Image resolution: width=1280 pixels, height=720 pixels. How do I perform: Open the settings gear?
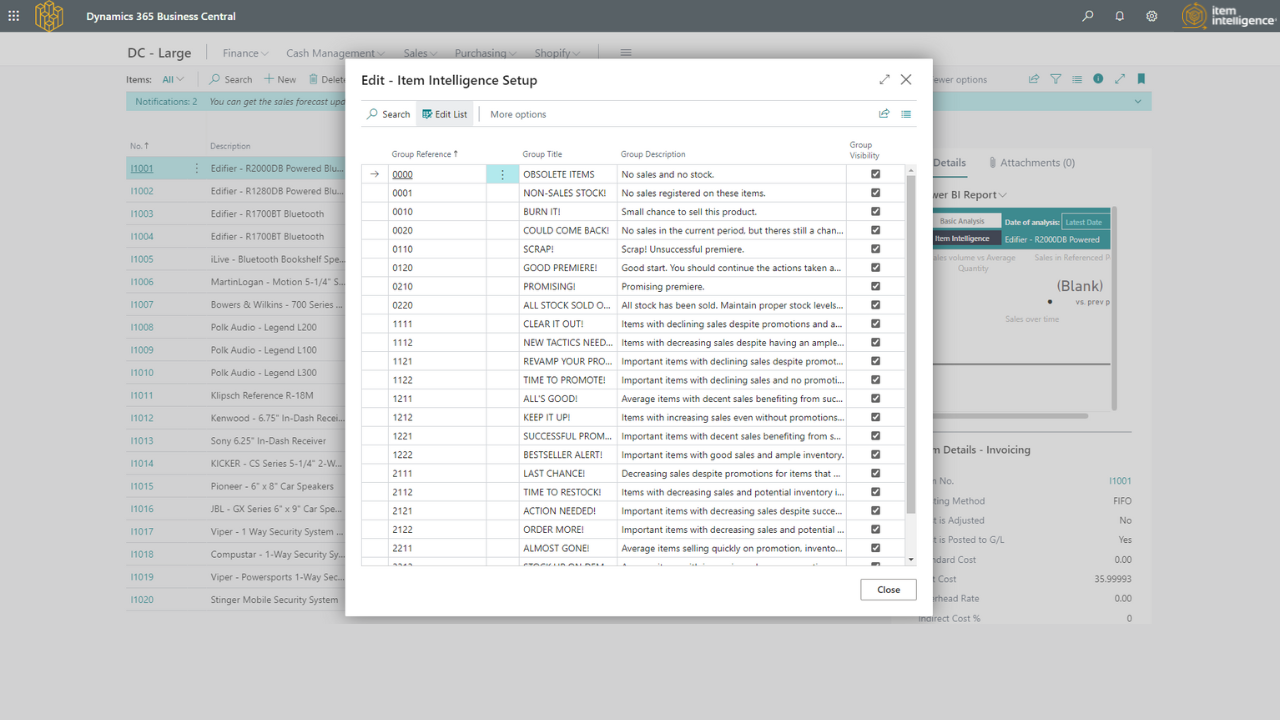(x=1152, y=16)
